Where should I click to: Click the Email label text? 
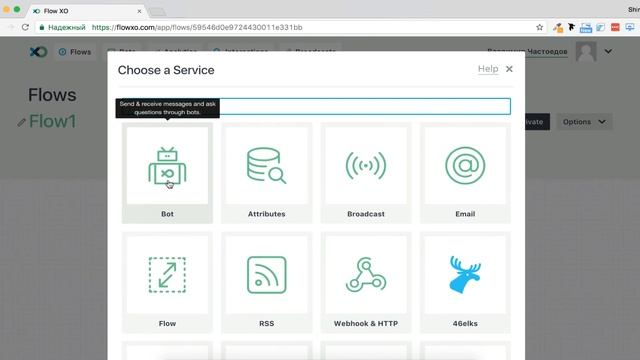[x=465, y=214]
